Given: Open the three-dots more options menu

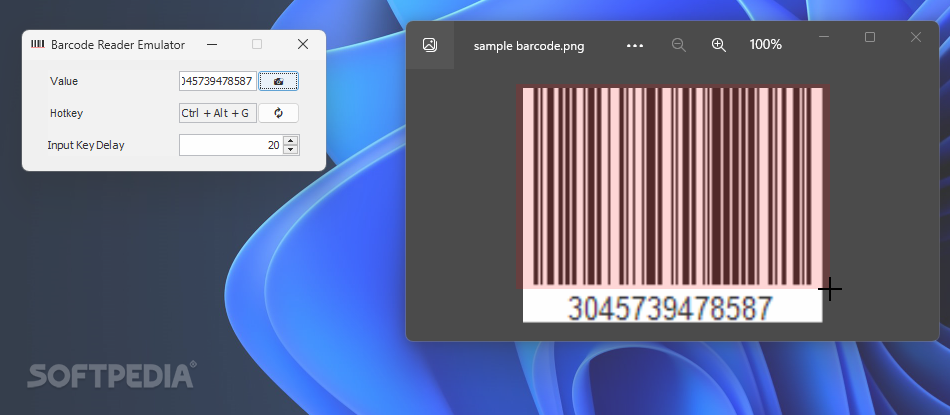Looking at the screenshot, I should pyautogui.click(x=635, y=45).
